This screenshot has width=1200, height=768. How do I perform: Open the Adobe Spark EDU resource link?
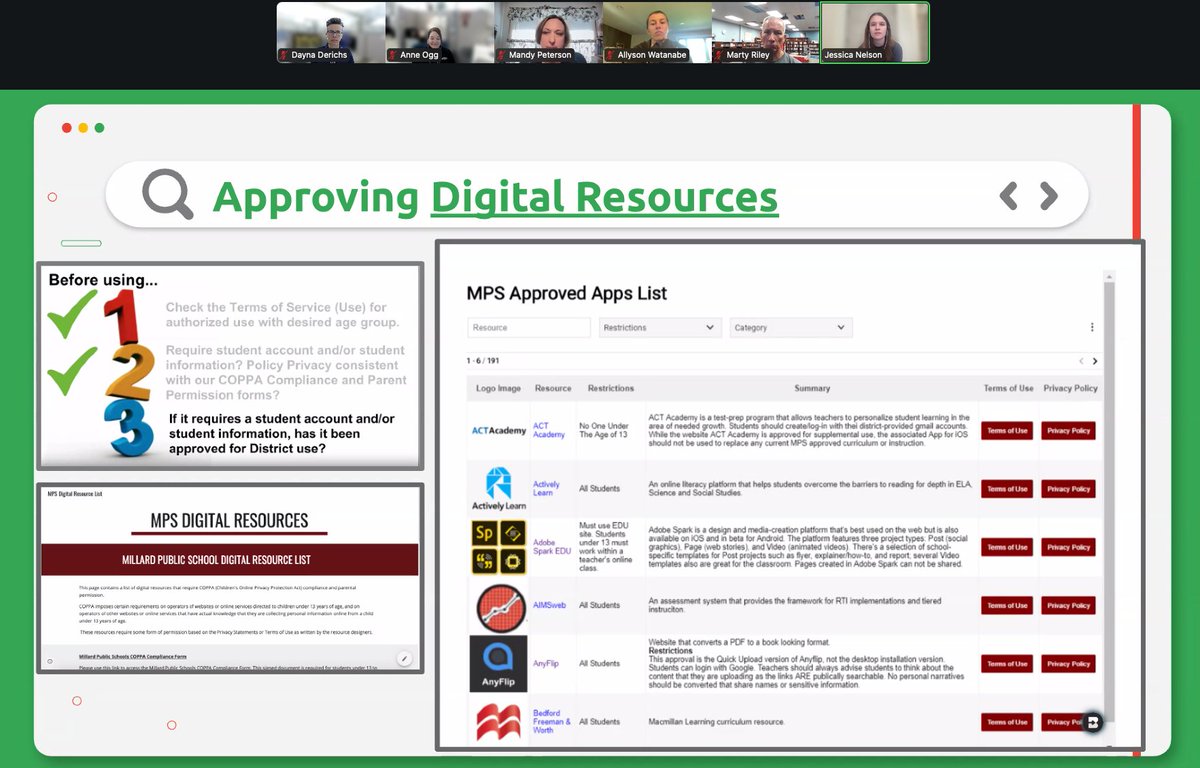click(x=552, y=547)
